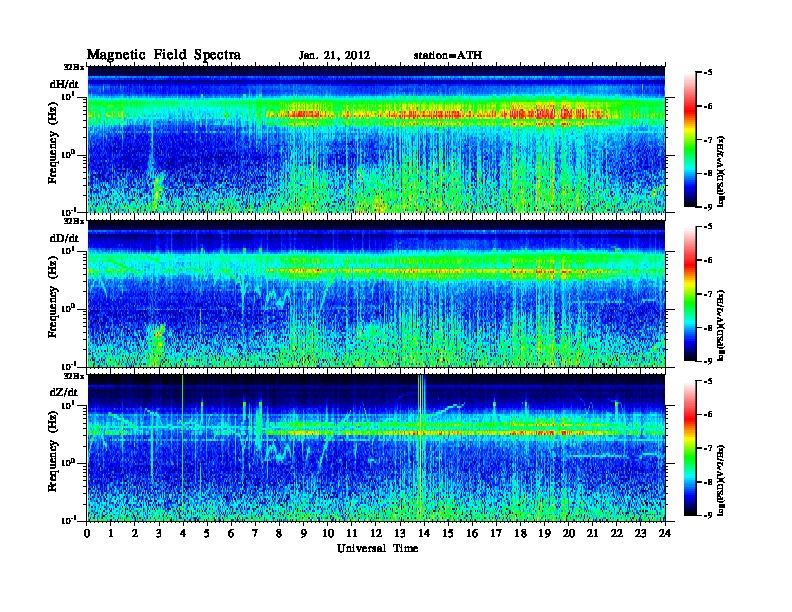Click hour 3 on the time axis

[x=159, y=534]
